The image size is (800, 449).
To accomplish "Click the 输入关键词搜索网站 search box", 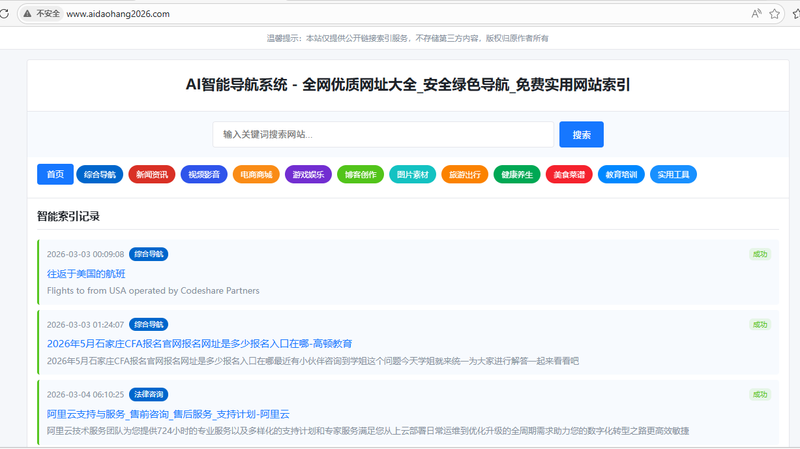I will [x=383, y=134].
